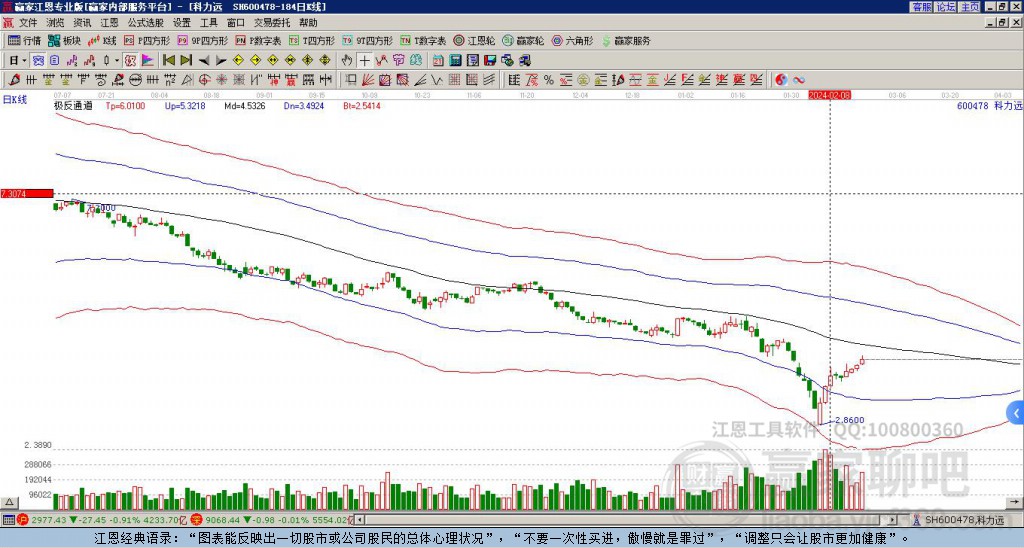
Task: Open the 帮助 menu
Action: [308, 23]
